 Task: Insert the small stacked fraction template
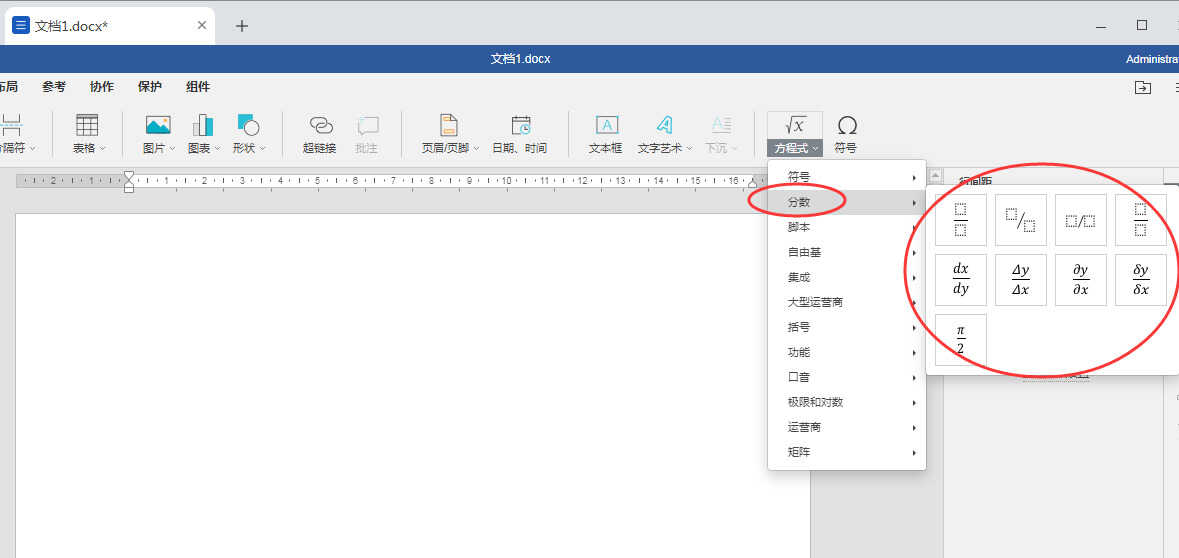pyautogui.click(x=1141, y=220)
